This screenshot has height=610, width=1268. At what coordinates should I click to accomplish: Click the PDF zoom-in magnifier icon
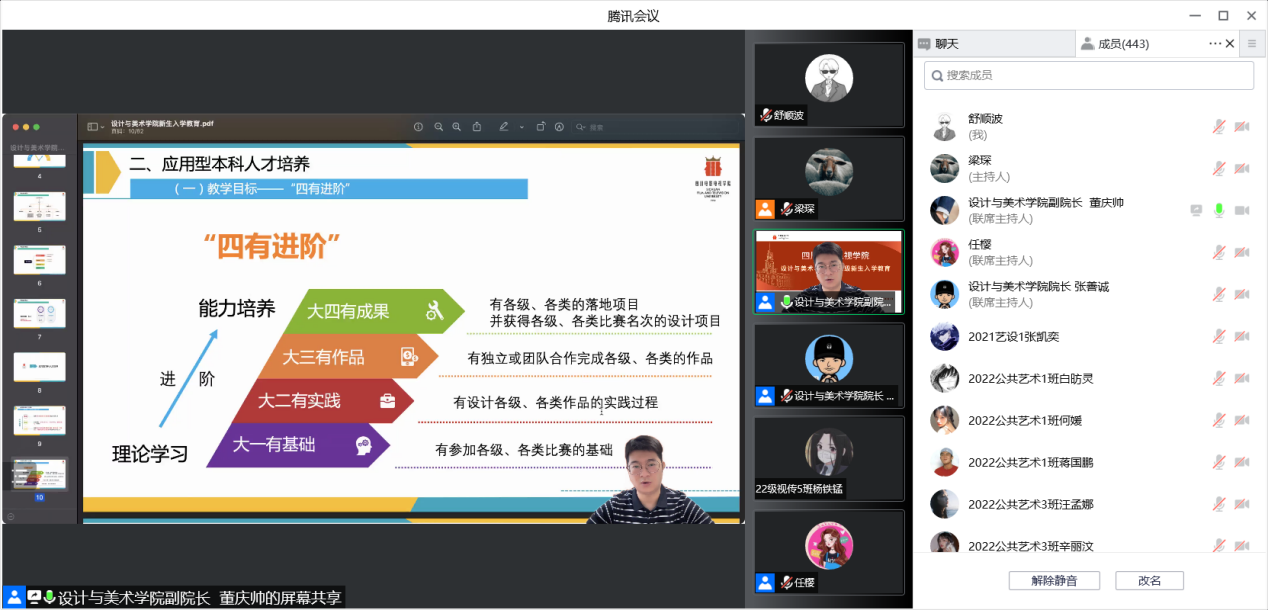457,127
